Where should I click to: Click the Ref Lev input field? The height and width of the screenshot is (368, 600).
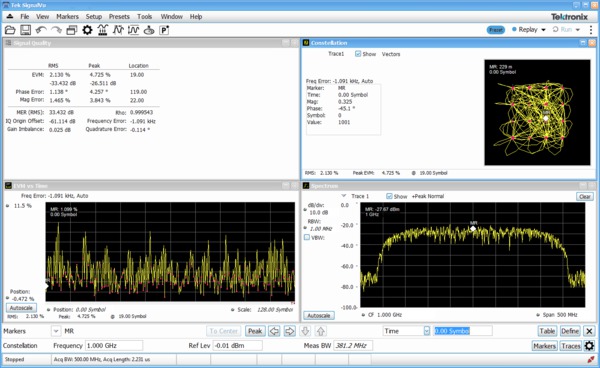(x=238, y=345)
